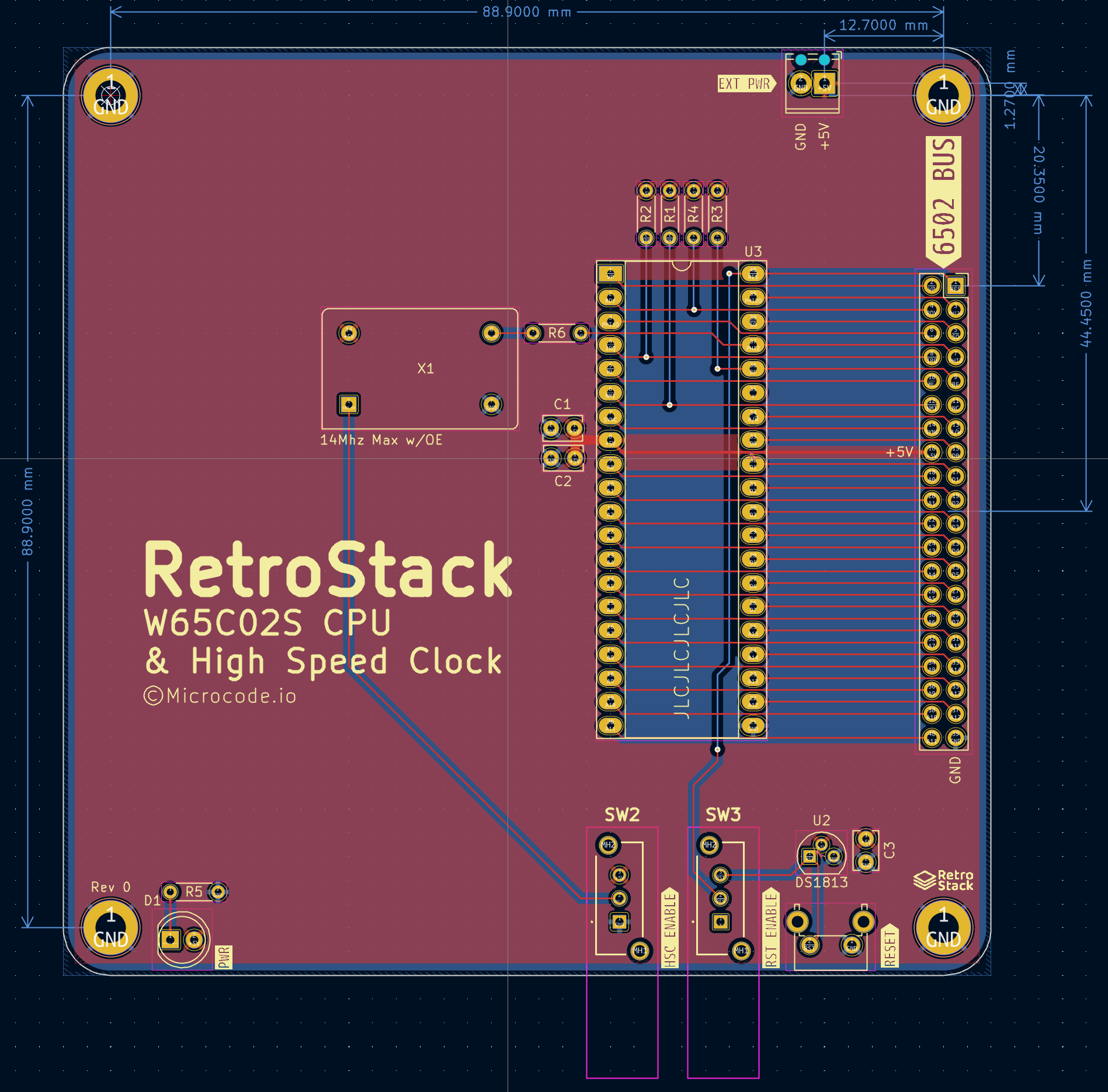
Task: Select resistor R3 label
Action: (x=717, y=214)
